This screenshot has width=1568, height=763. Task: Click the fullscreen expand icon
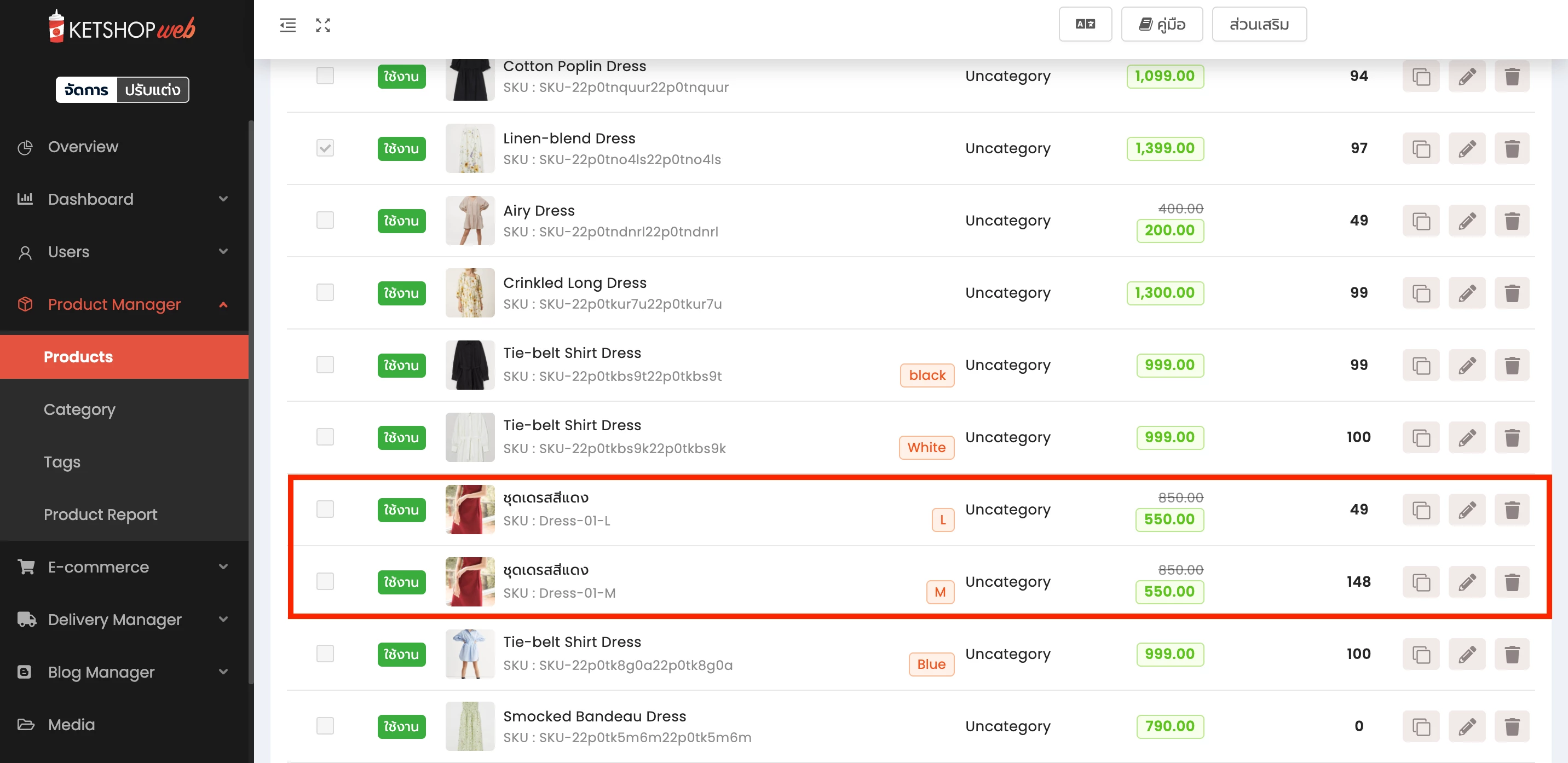point(322,25)
